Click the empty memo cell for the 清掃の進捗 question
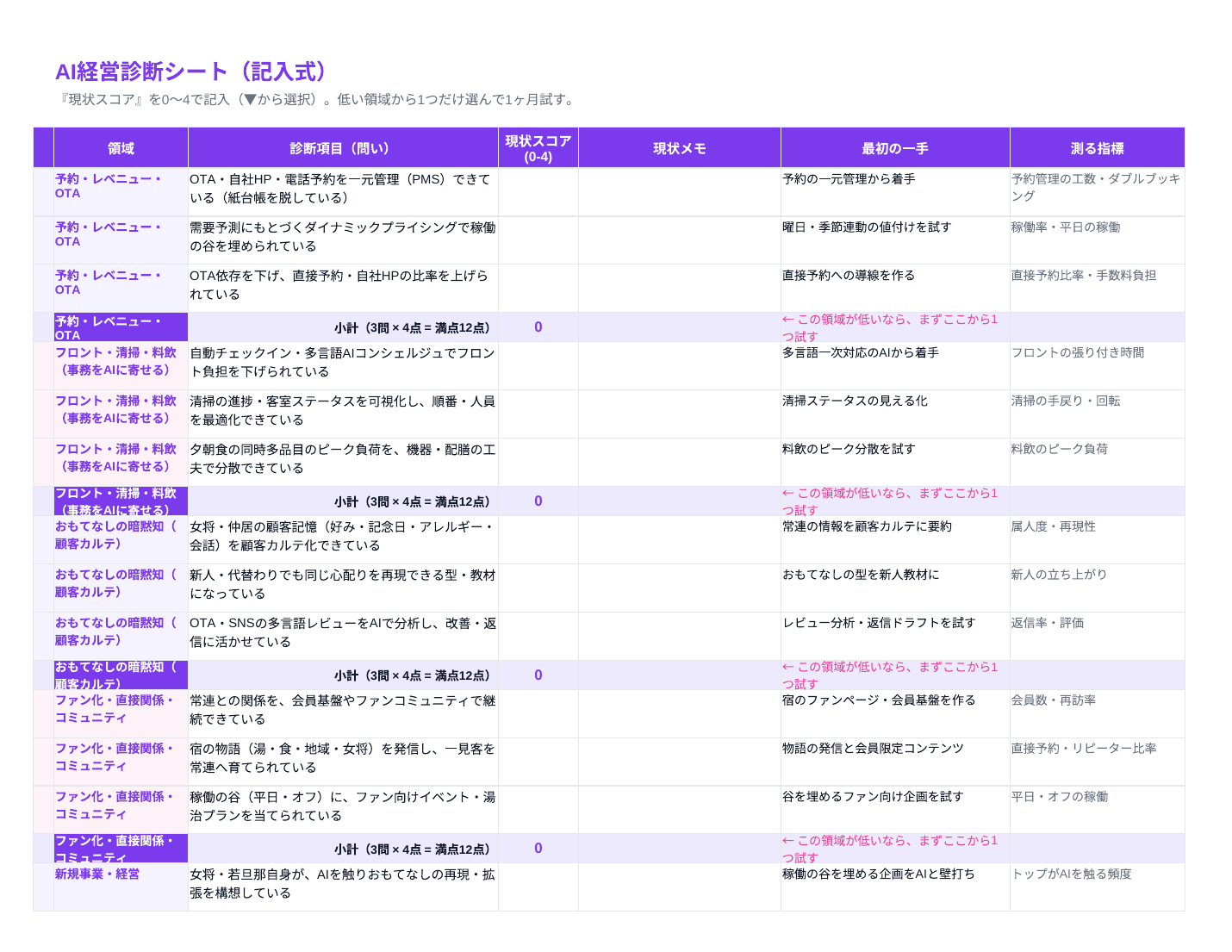The image size is (1232, 952). coord(680,414)
